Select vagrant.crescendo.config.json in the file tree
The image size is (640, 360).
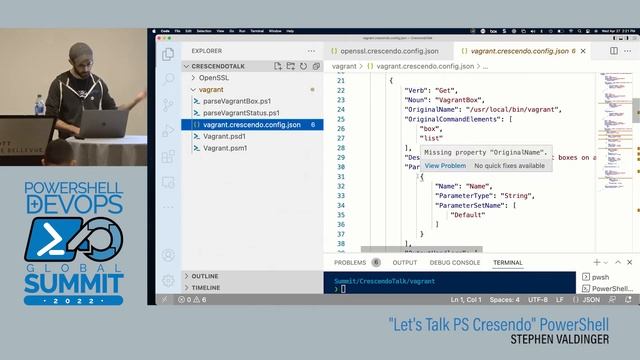point(252,125)
